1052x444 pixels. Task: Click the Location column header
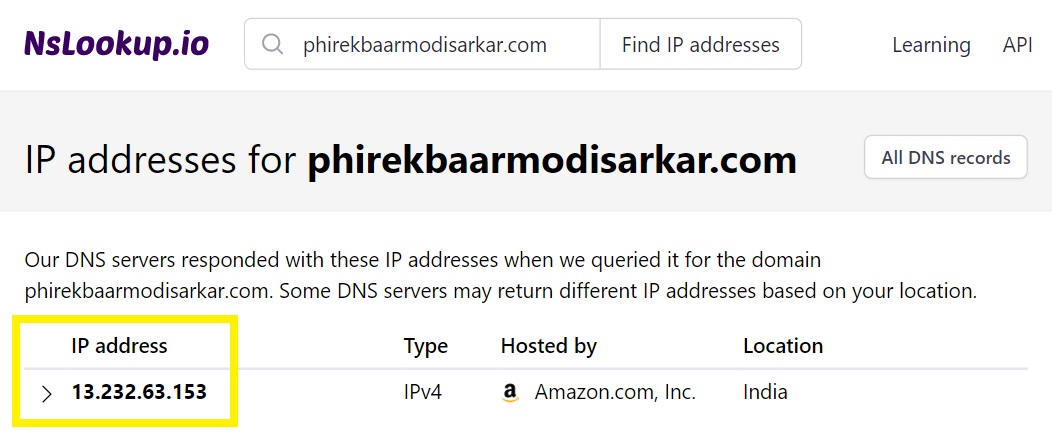tap(783, 346)
